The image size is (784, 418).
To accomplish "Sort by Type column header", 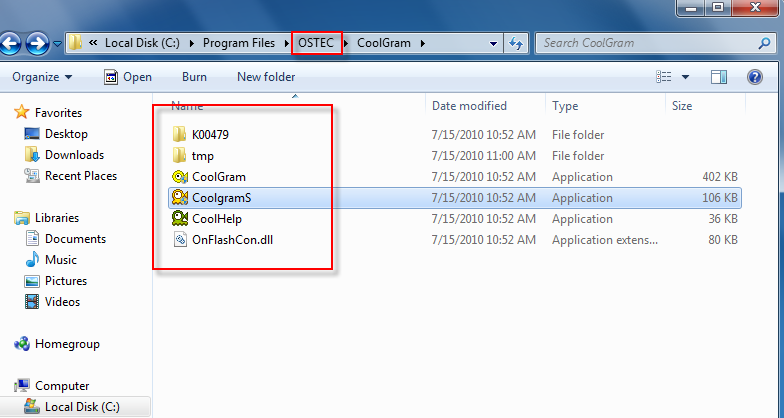I will pyautogui.click(x=565, y=106).
